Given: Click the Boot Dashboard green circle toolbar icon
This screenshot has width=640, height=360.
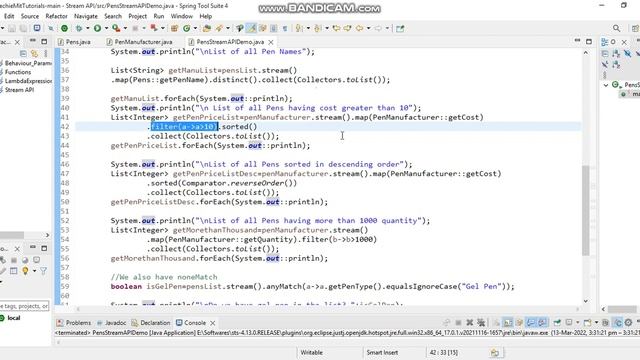Looking at the screenshot, I should 64,28.
